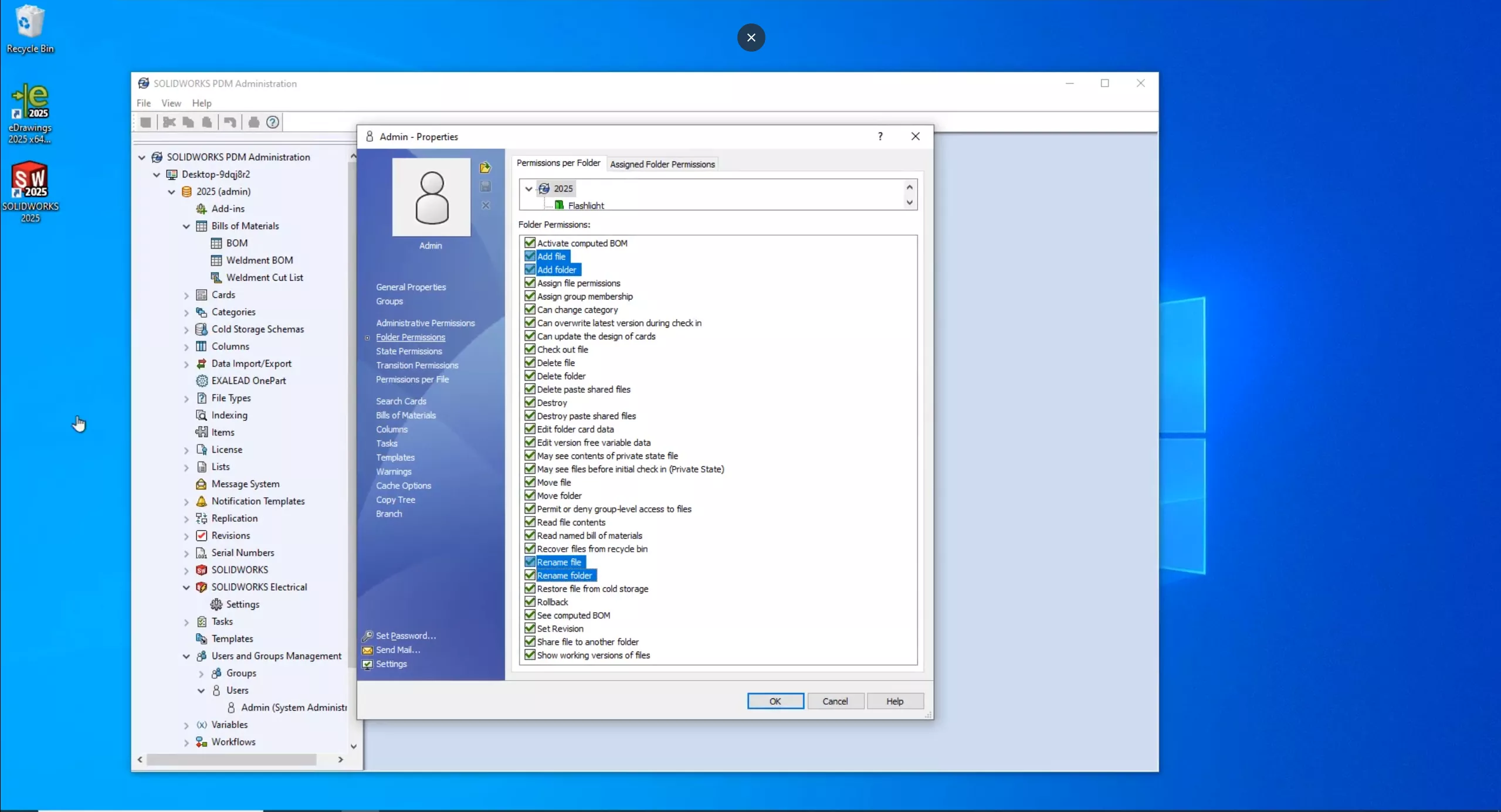Open the File menu
This screenshot has height=812, width=1501.
point(143,103)
